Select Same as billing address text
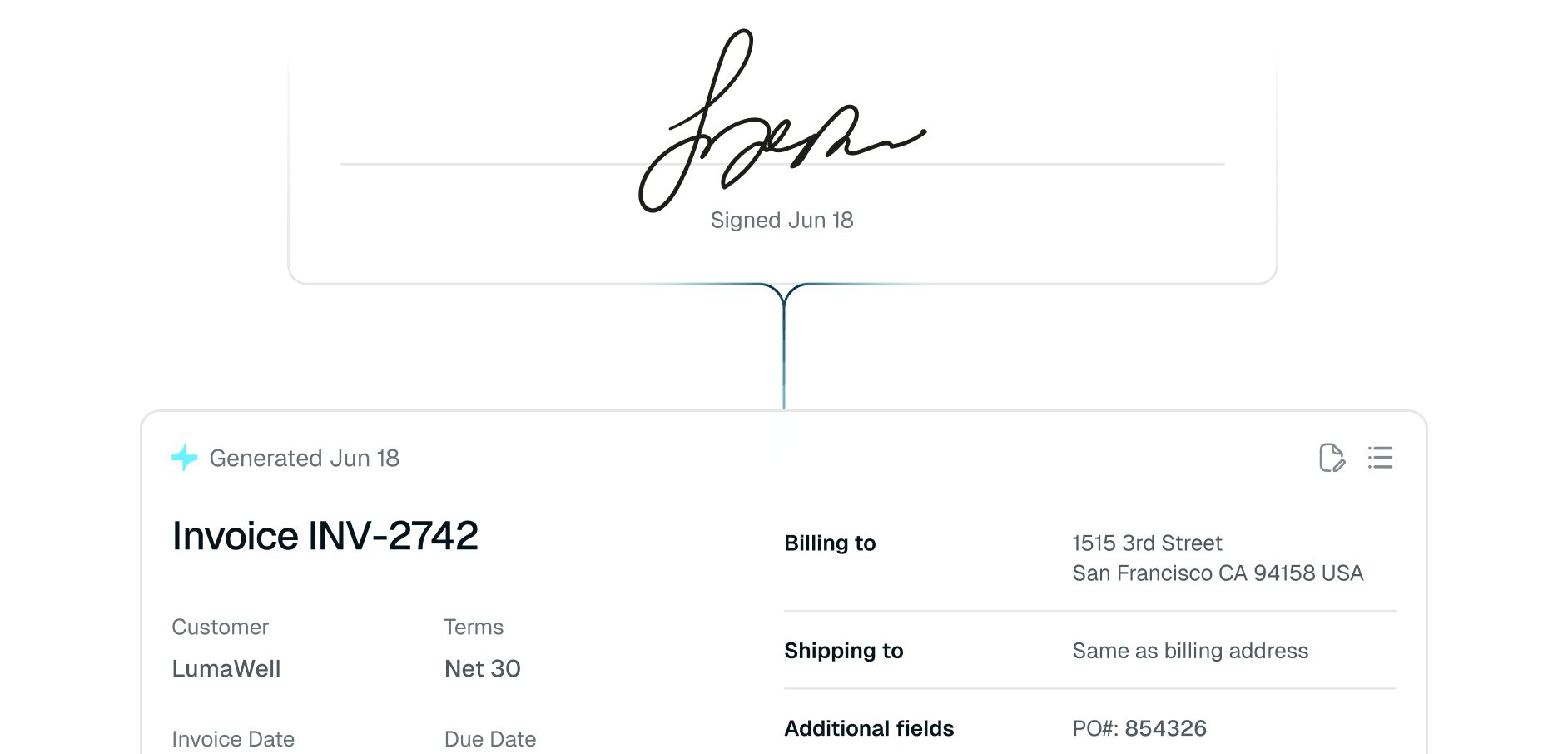The image size is (1568, 754). coord(1190,651)
